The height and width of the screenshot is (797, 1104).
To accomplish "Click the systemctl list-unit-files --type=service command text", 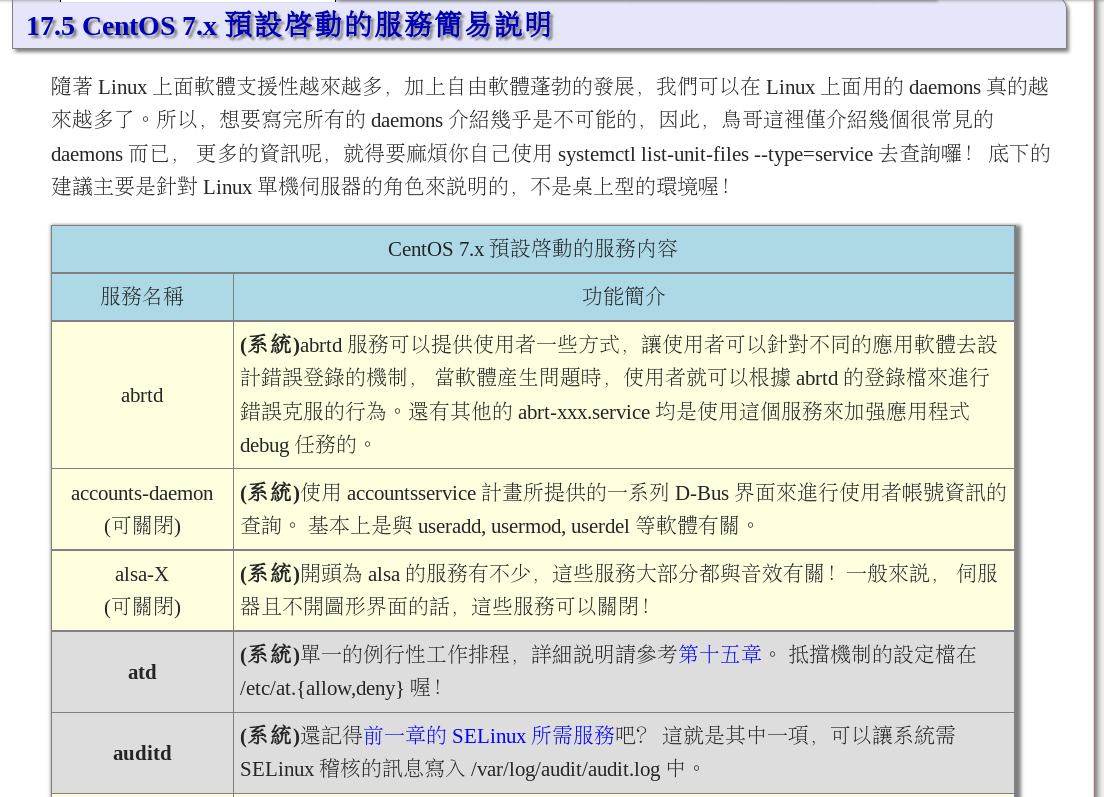I will [715, 154].
